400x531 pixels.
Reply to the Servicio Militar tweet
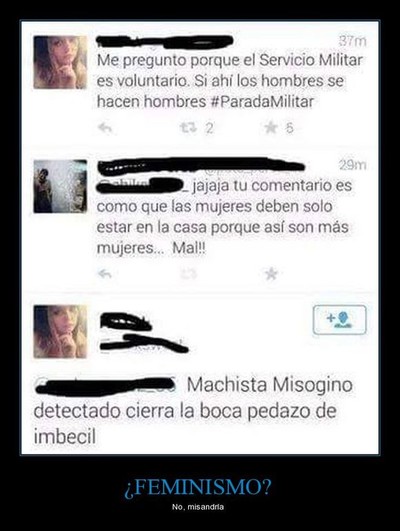[x=105, y=128]
